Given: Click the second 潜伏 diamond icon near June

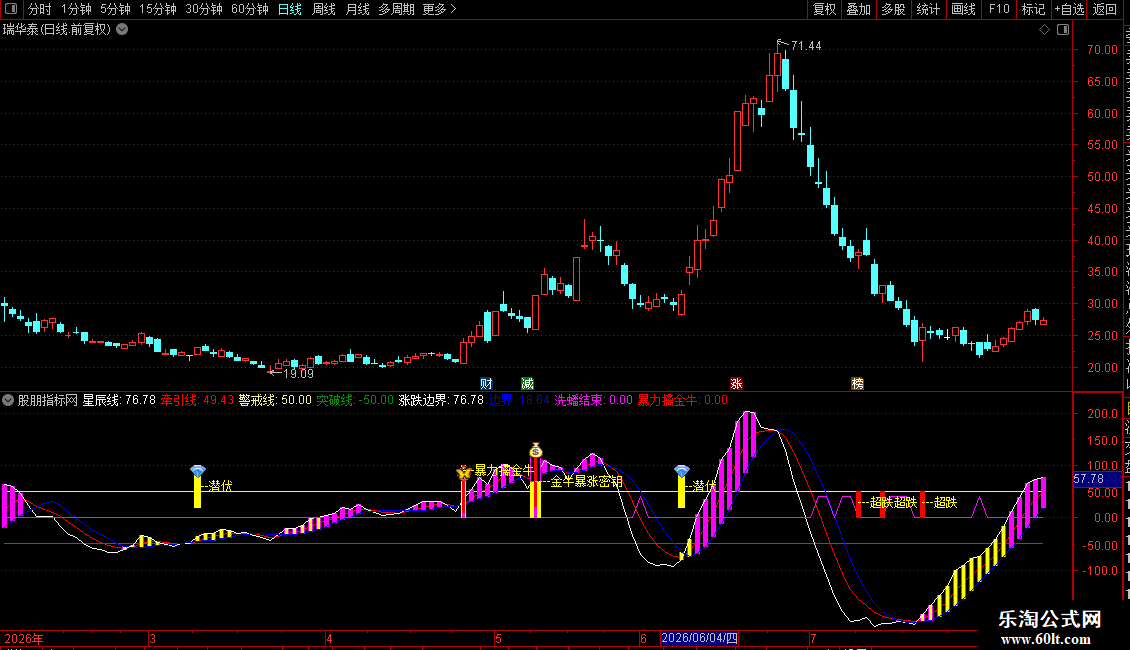Looking at the screenshot, I should 682,471.
